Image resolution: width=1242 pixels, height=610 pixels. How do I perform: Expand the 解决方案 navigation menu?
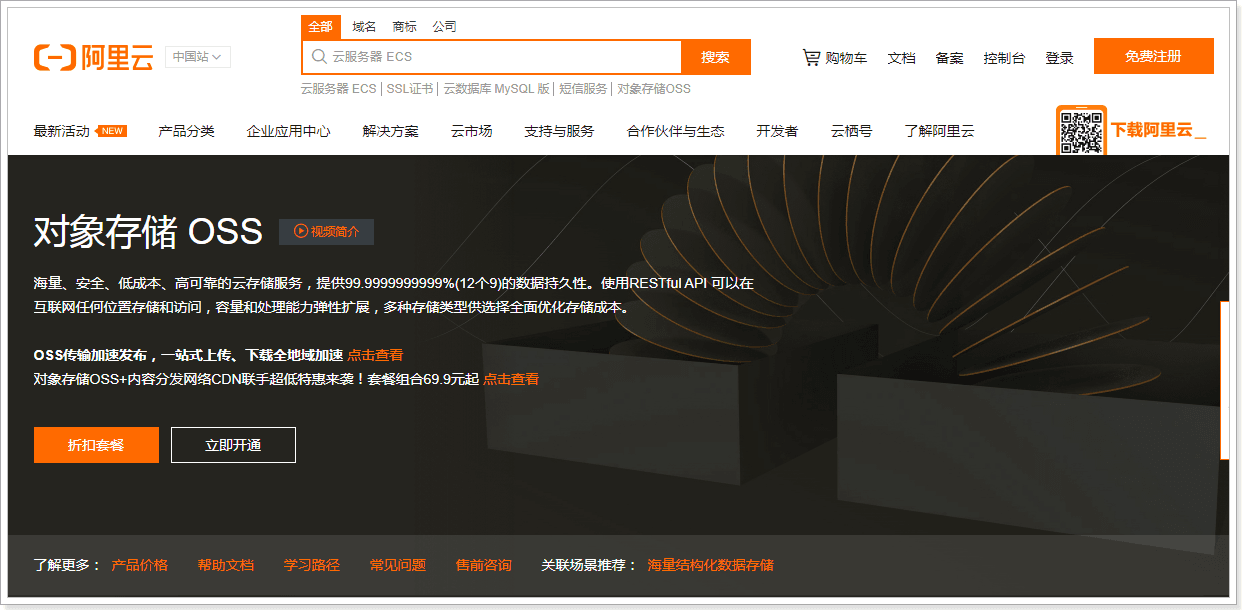click(x=390, y=131)
